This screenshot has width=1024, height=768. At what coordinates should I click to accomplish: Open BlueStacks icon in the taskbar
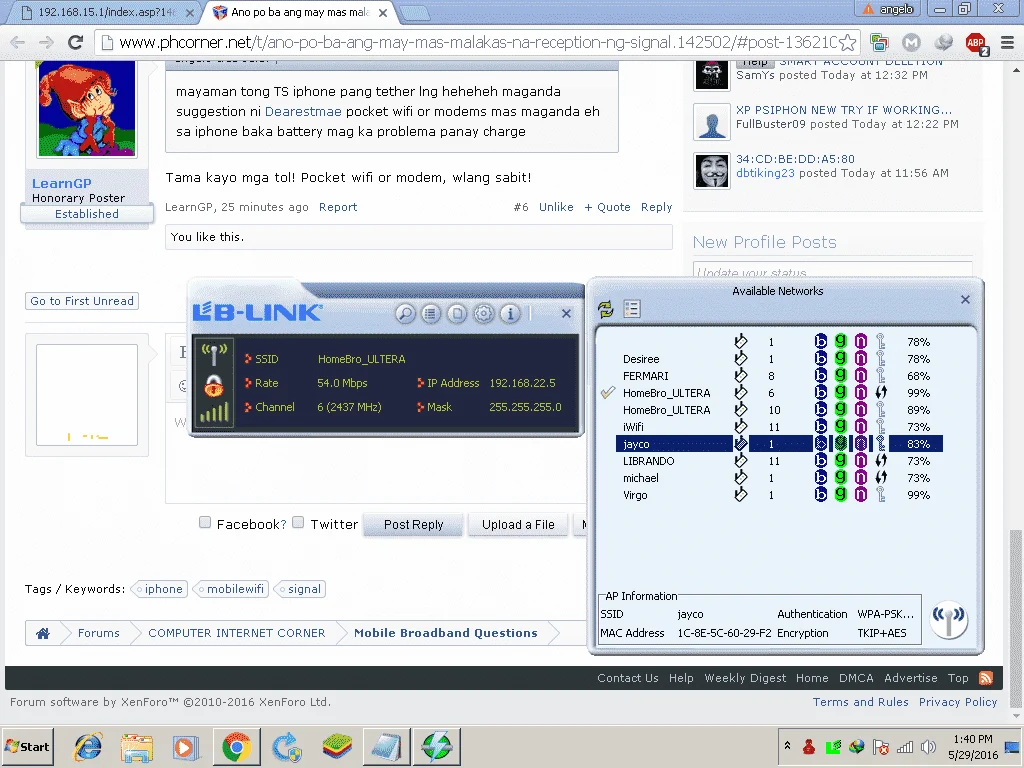pyautogui.click(x=337, y=746)
